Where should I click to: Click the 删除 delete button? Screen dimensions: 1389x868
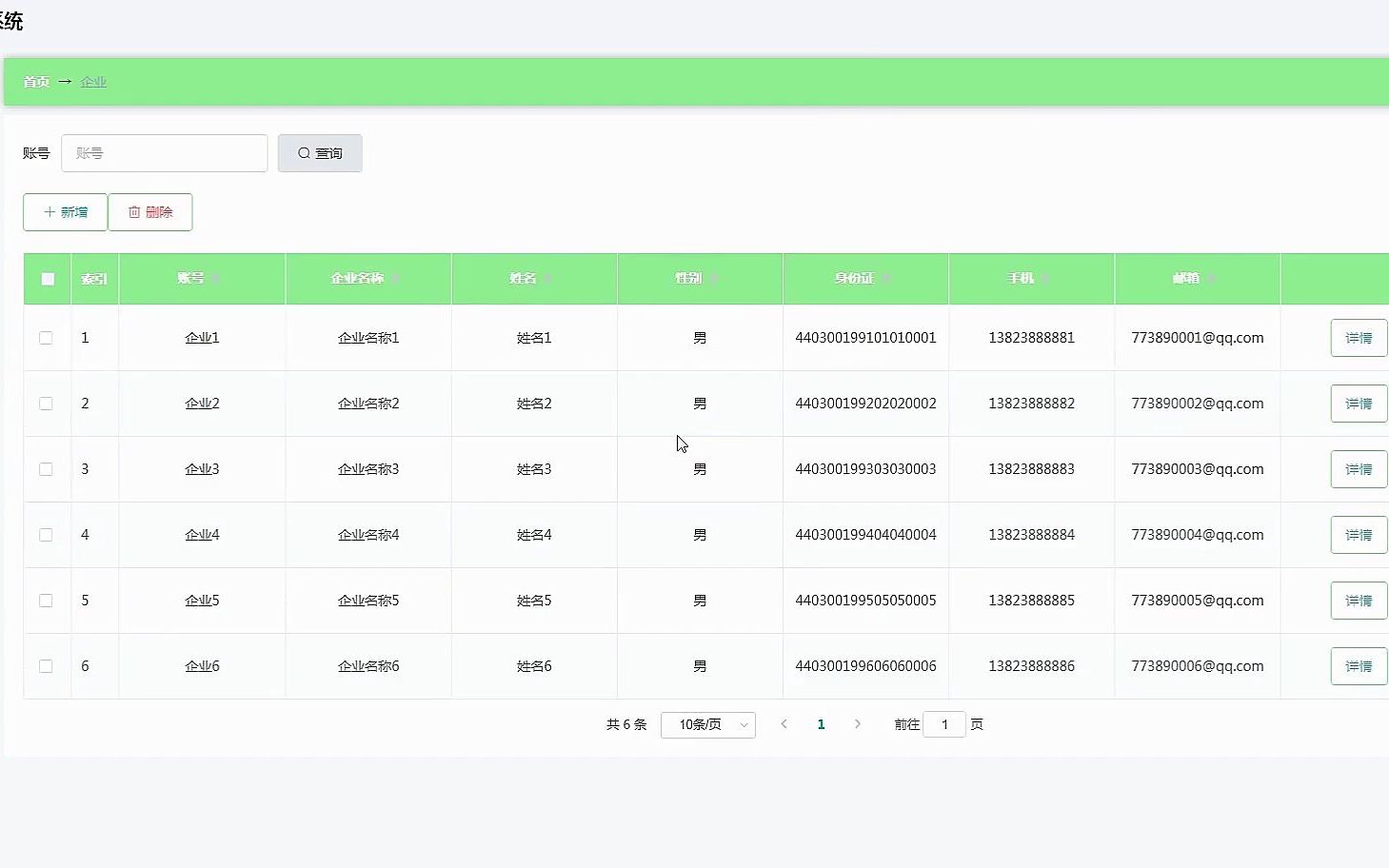point(150,212)
